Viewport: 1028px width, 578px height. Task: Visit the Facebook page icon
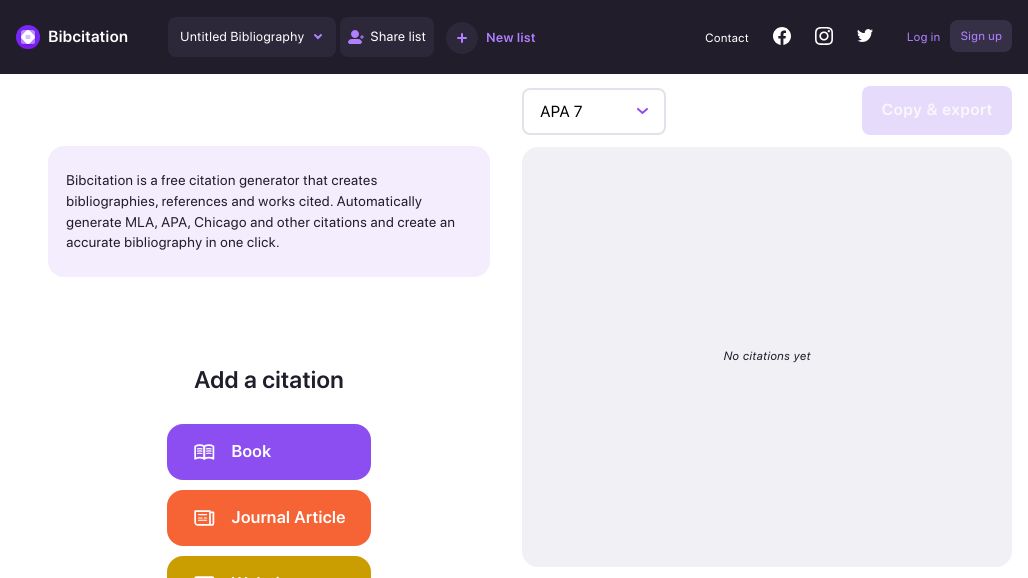coord(781,36)
